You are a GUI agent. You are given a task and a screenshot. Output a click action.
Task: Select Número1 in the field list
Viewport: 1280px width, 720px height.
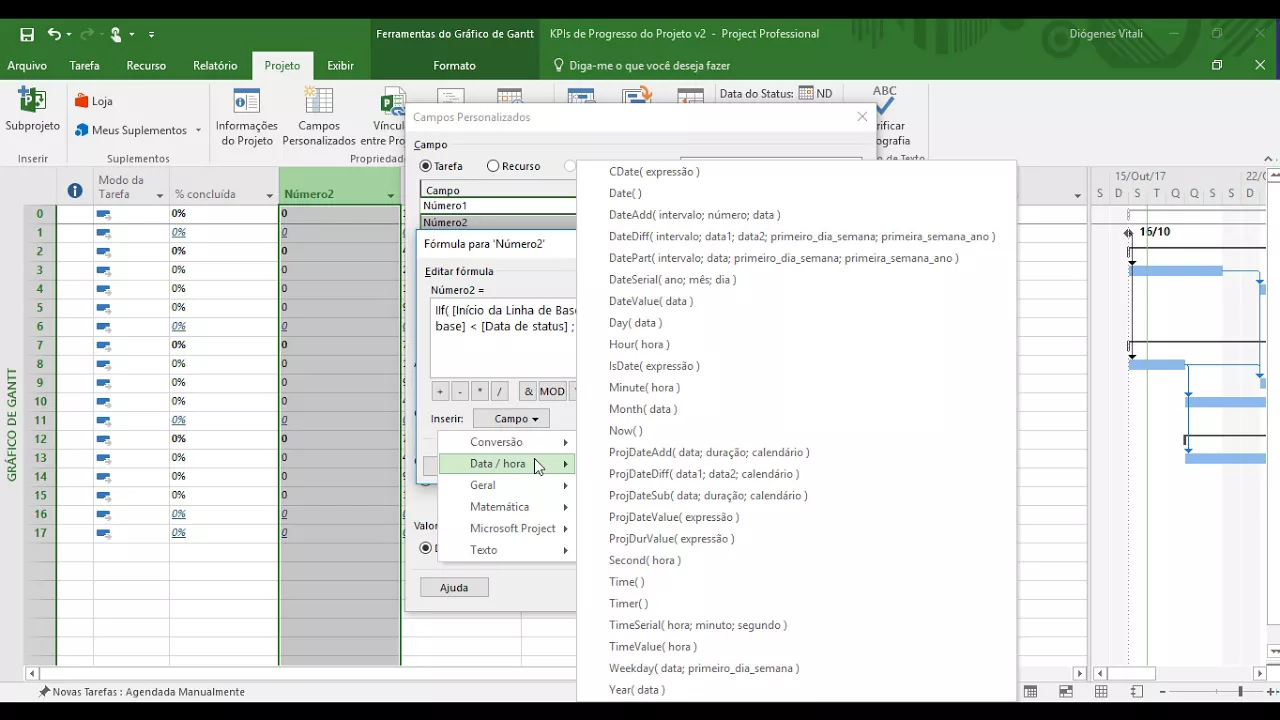[x=498, y=205]
